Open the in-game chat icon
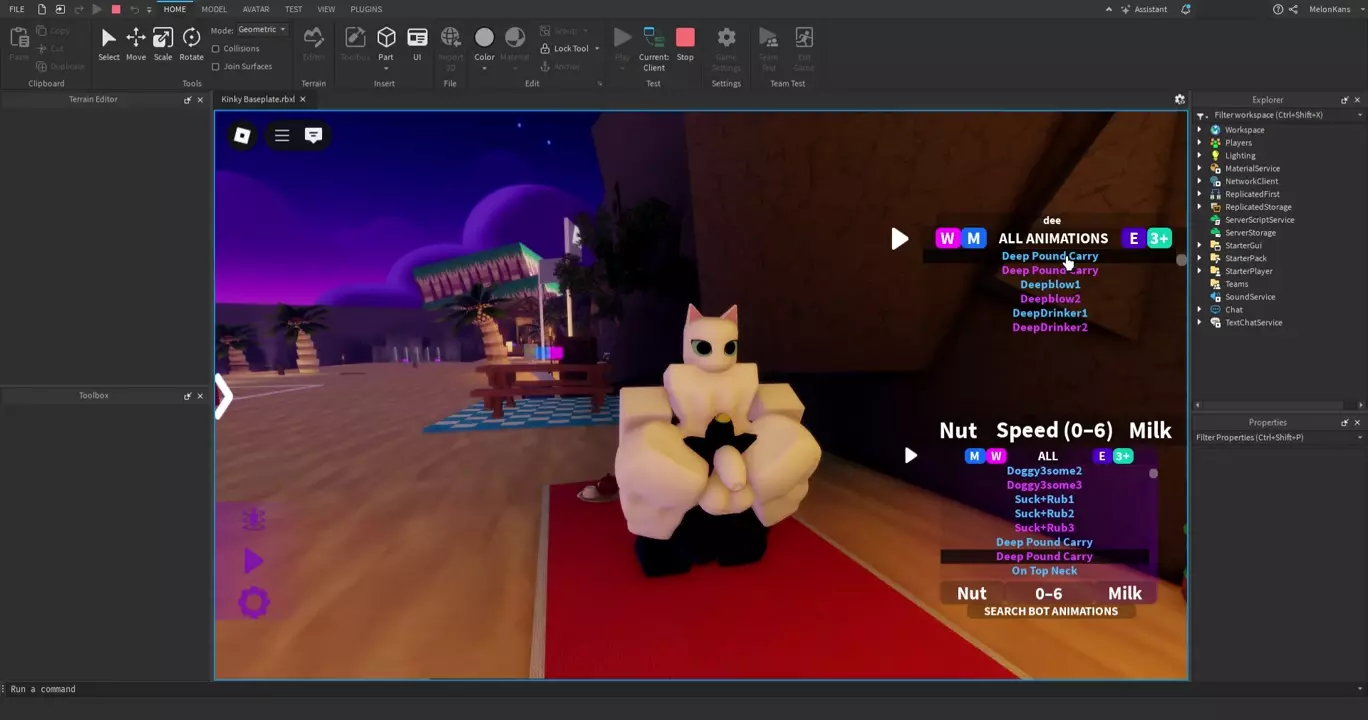 (313, 135)
